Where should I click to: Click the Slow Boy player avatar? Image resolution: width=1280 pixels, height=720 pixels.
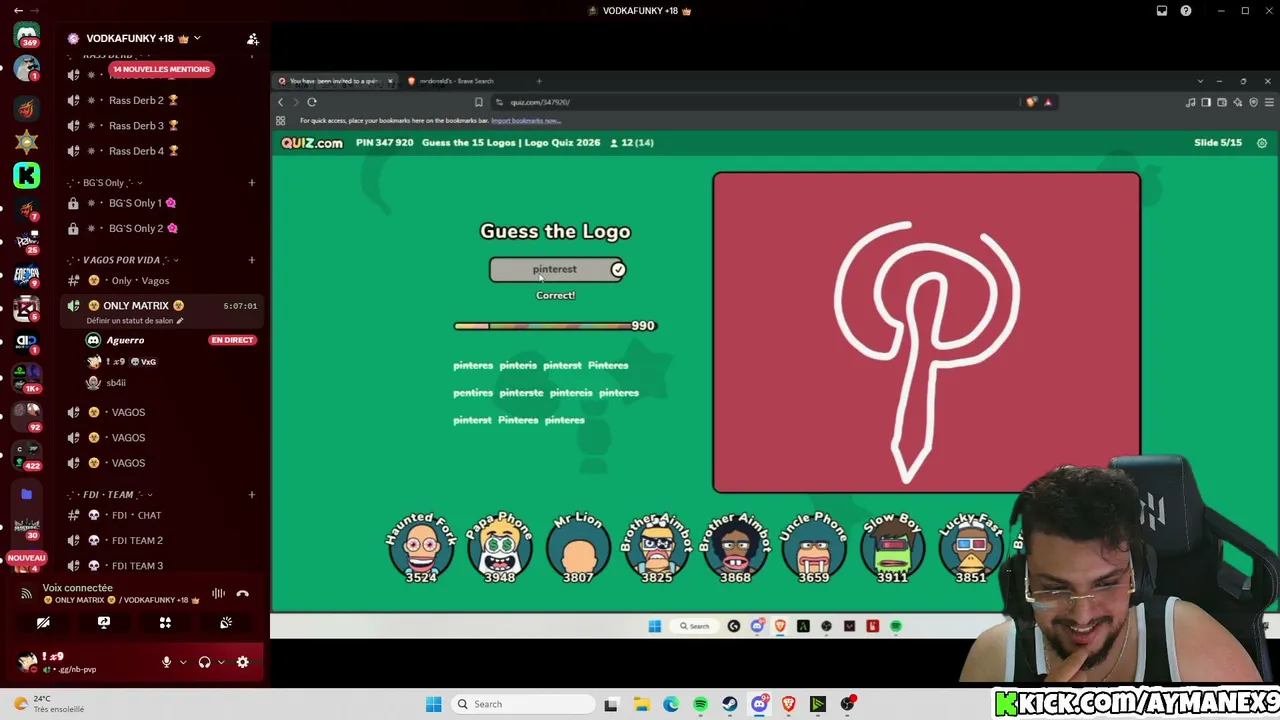(892, 548)
